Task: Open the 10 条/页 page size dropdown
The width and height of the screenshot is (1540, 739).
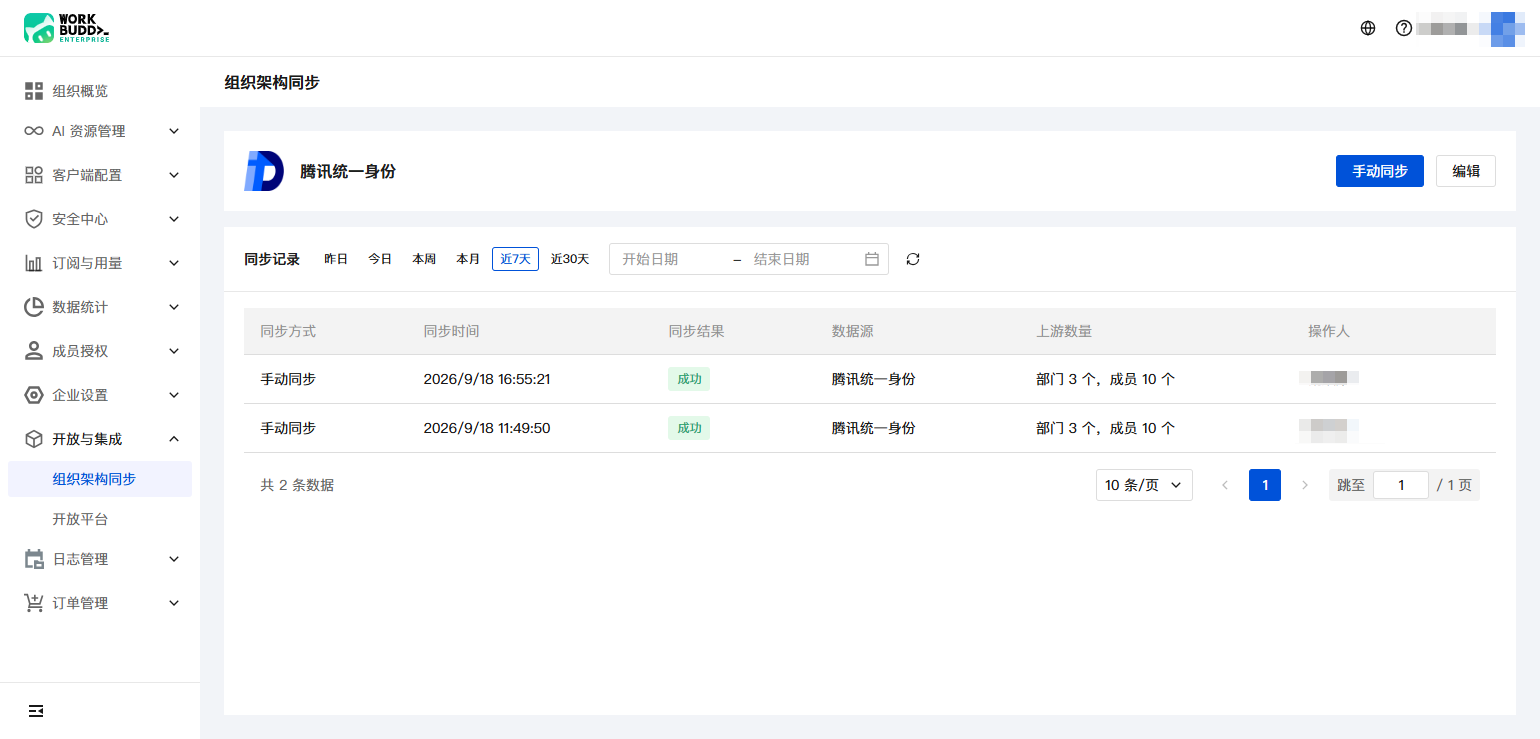Action: (x=1144, y=485)
